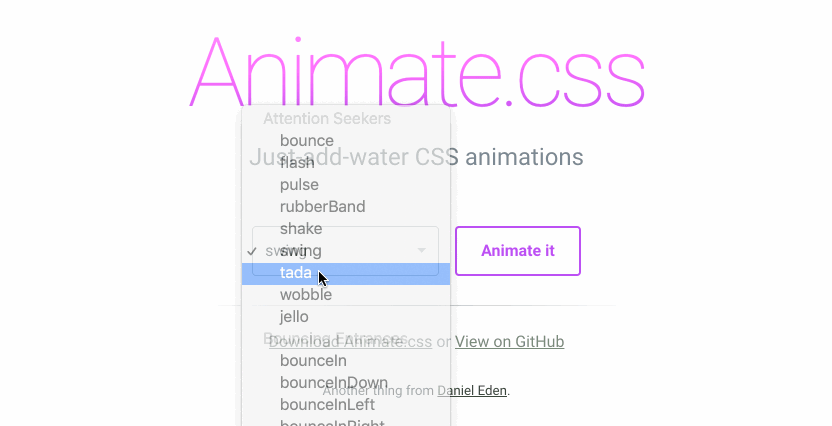Select the checked swing option
The height and width of the screenshot is (426, 832).
pos(301,250)
